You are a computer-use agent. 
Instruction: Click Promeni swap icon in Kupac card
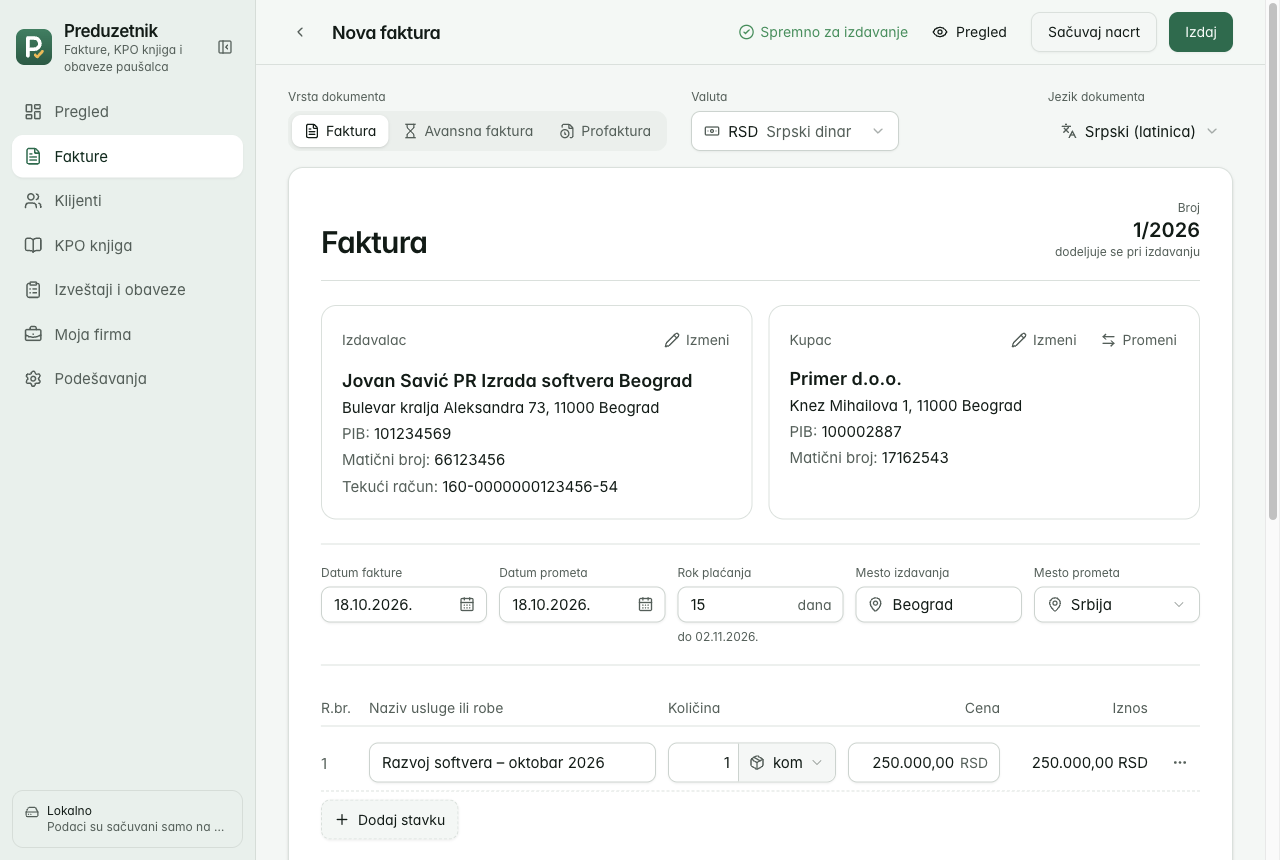click(x=1139, y=340)
